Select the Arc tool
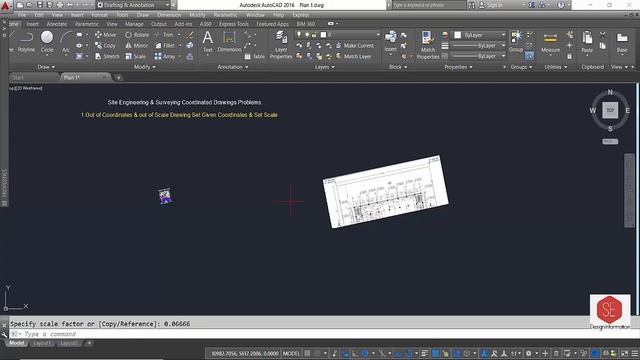Viewport: 640px width, 360px height. pos(66,42)
